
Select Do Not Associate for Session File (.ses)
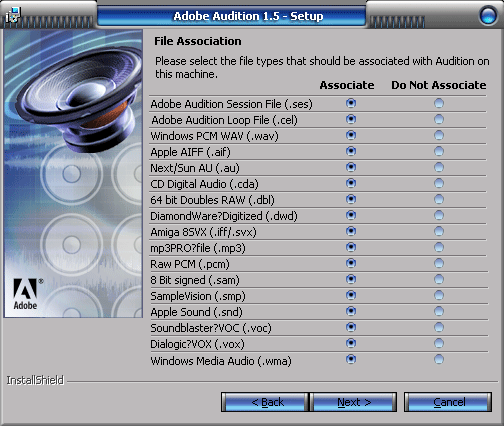pyautogui.click(x=439, y=103)
